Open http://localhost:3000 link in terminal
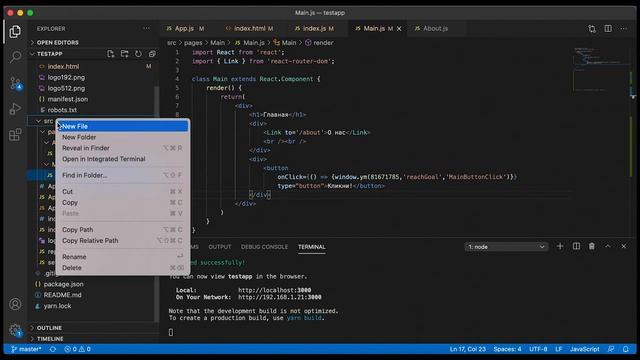This screenshot has width=640, height=360. click(274, 290)
